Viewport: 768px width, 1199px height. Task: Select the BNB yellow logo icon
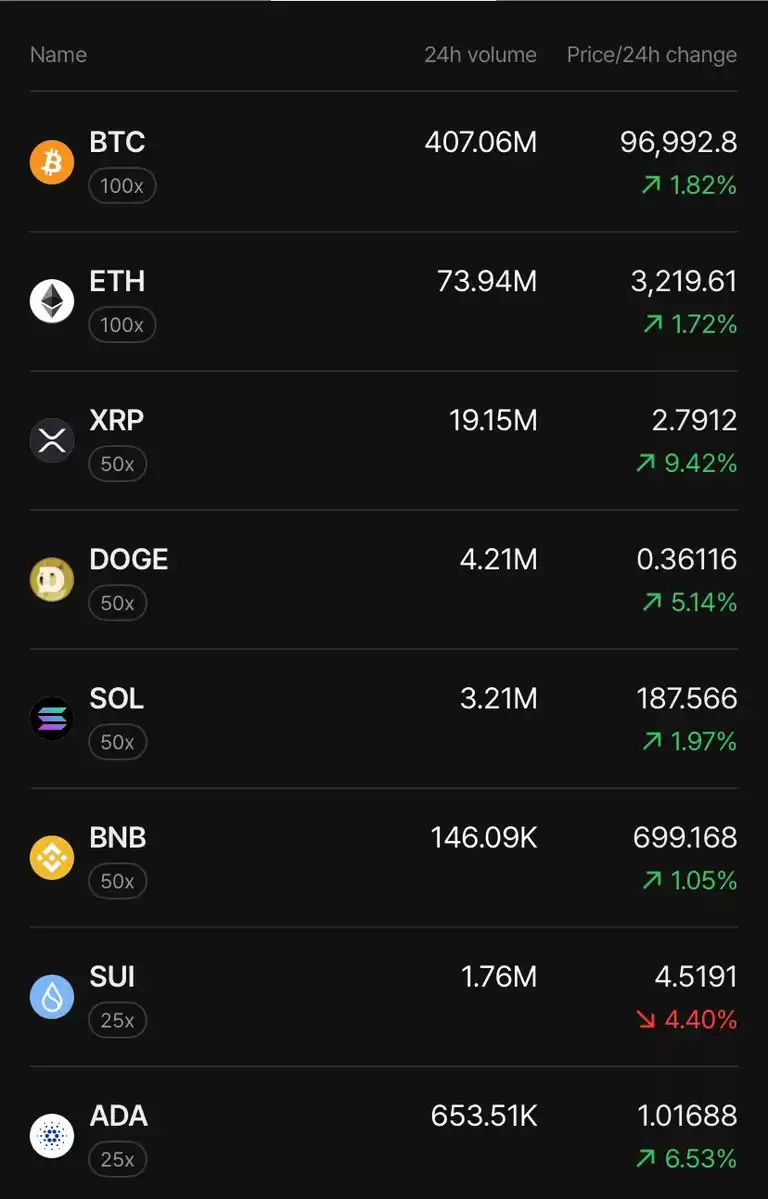click(52, 858)
